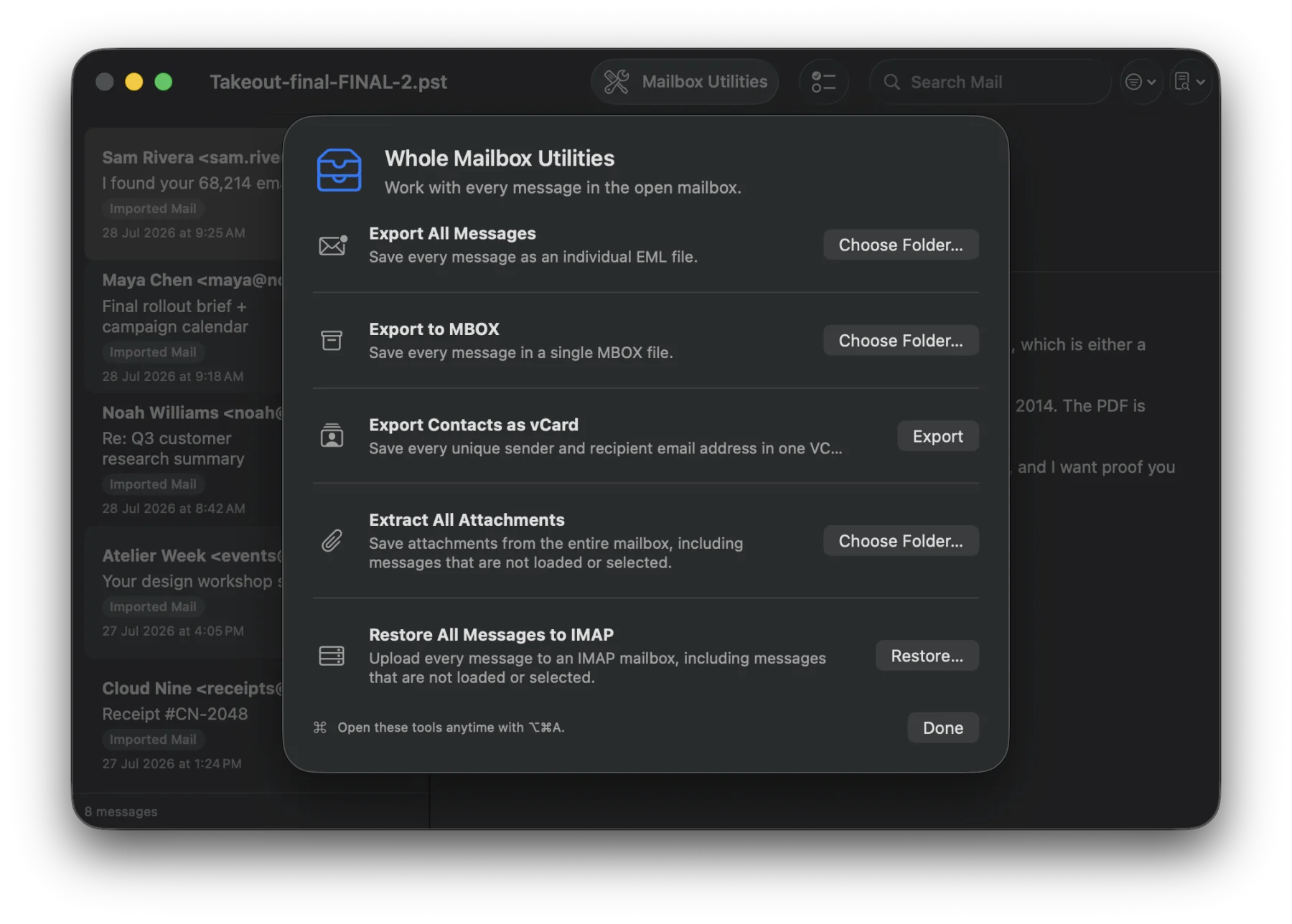Click the green zoom window button
The width and height of the screenshot is (1292, 924).
164,82
